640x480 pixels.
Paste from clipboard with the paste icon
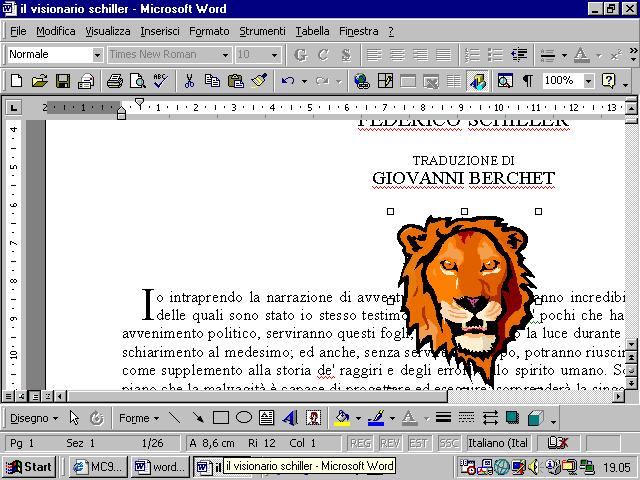tap(236, 81)
